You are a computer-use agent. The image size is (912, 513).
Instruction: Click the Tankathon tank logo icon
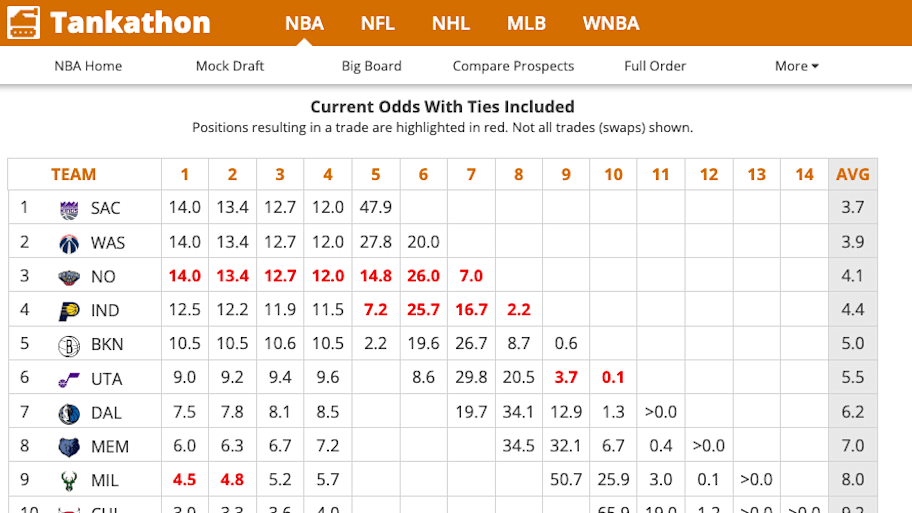24,22
